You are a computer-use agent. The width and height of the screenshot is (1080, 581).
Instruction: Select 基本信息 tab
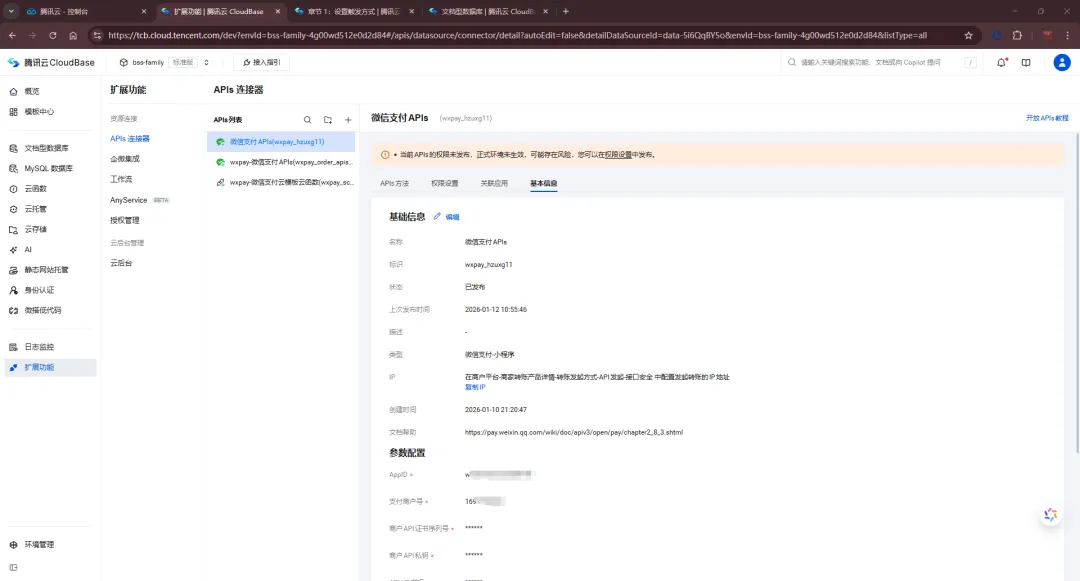coord(543,184)
